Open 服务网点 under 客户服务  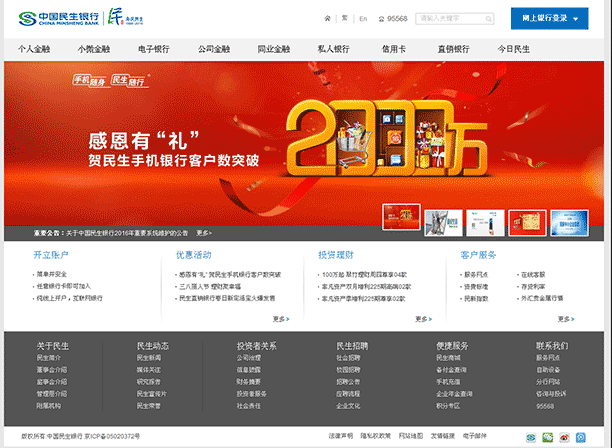[476, 275]
